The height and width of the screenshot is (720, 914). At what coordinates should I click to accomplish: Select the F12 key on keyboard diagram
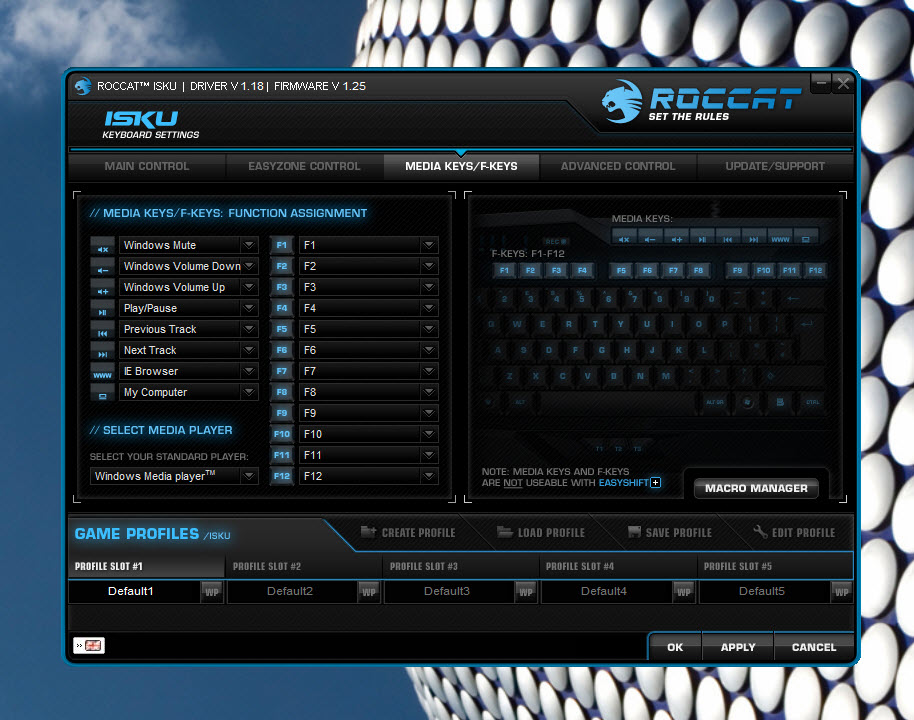pyautogui.click(x=815, y=271)
